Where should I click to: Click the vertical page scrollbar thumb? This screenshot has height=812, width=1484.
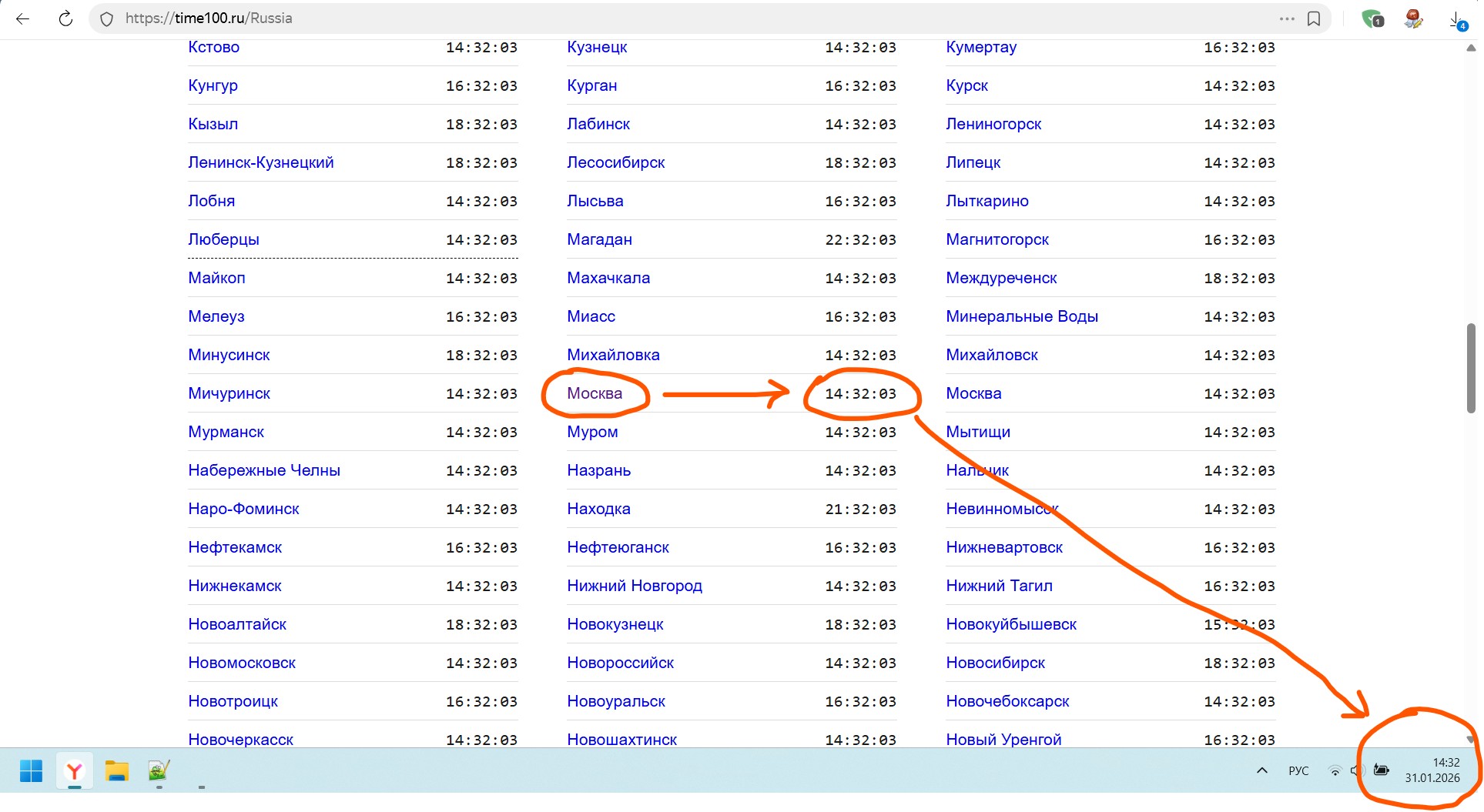point(1471,368)
